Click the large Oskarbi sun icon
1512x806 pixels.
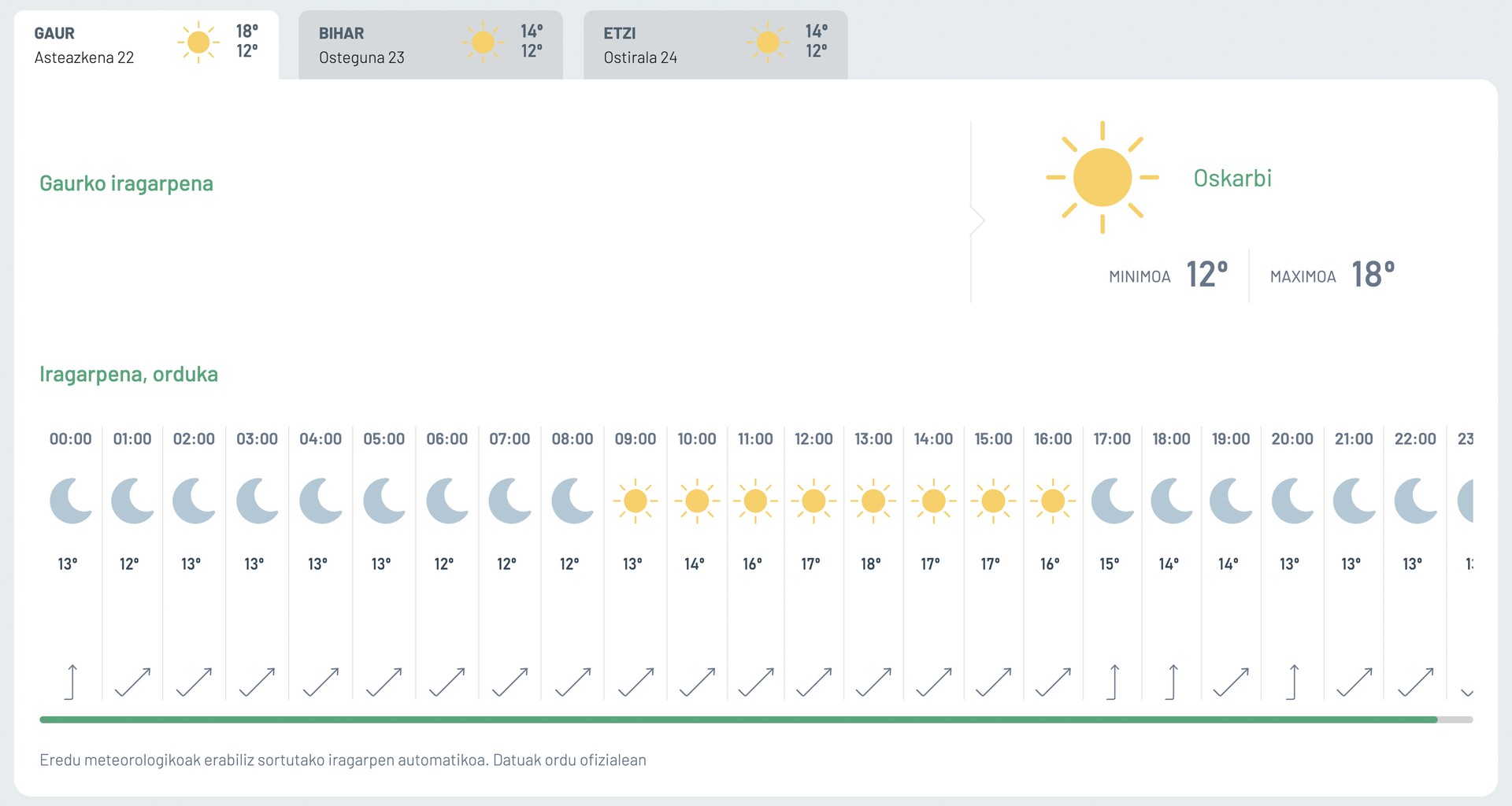pyautogui.click(x=1102, y=177)
